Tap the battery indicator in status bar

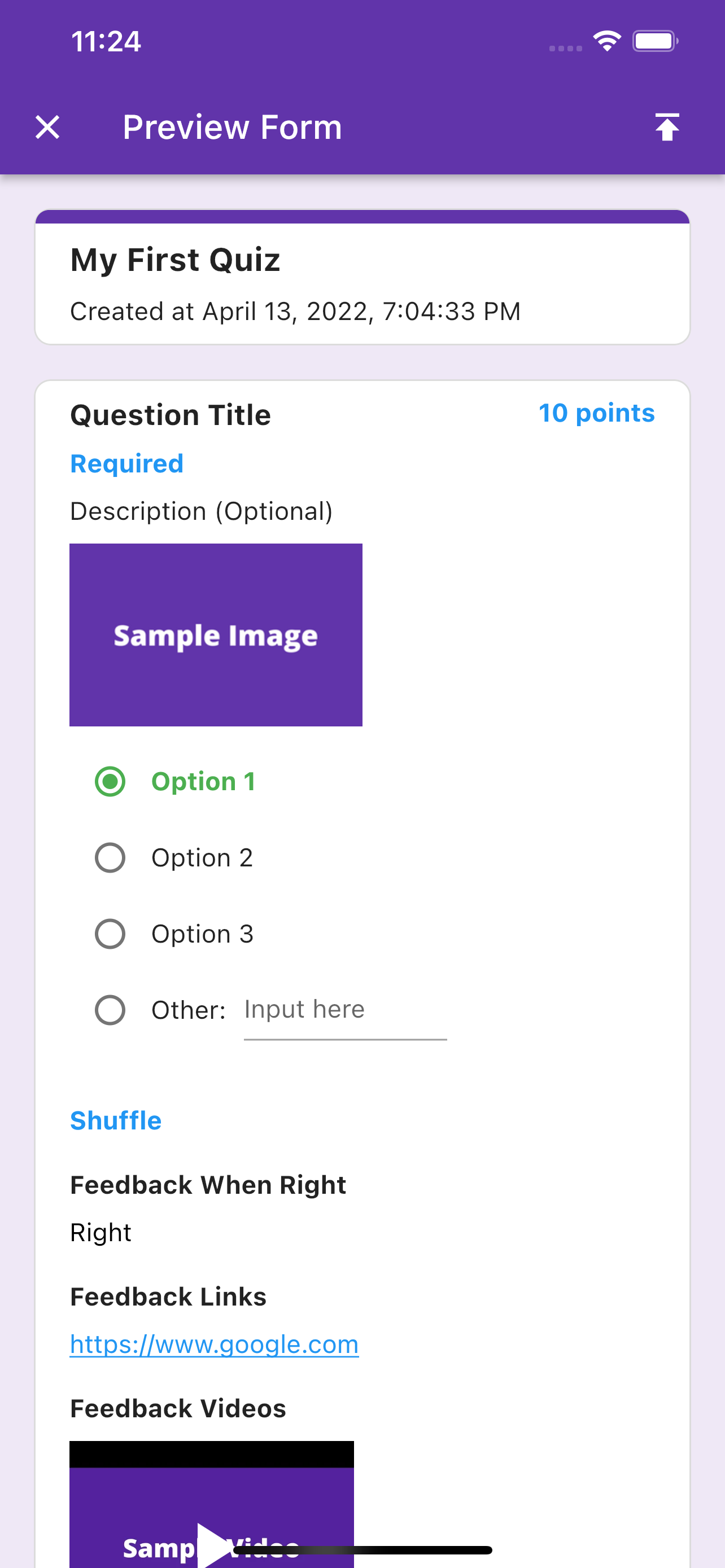[654, 40]
